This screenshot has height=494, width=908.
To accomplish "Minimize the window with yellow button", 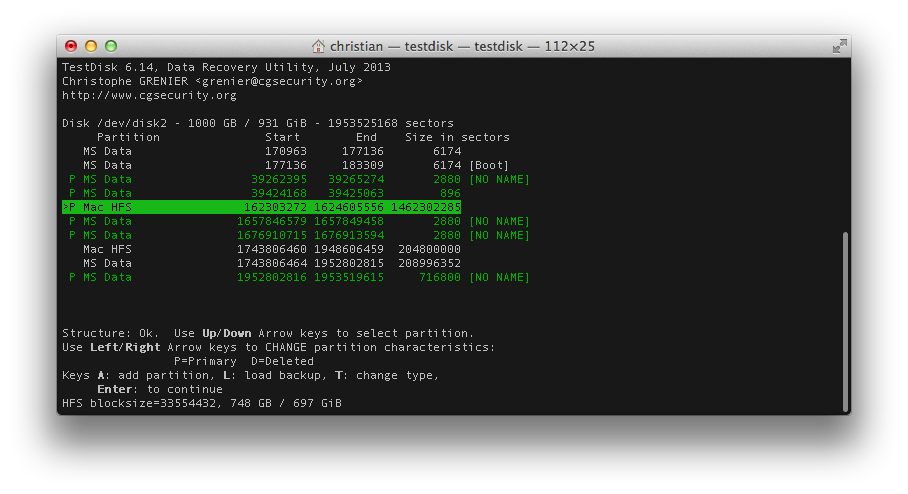I will coord(91,46).
